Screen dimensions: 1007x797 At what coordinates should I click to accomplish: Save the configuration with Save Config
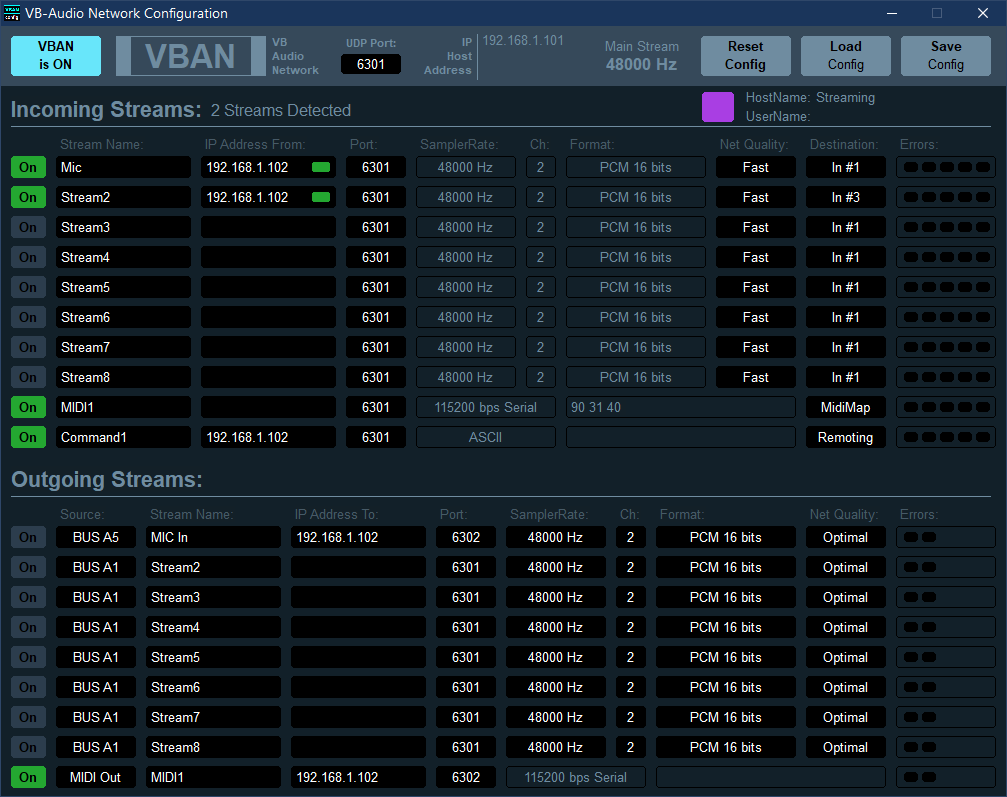[x=945, y=56]
